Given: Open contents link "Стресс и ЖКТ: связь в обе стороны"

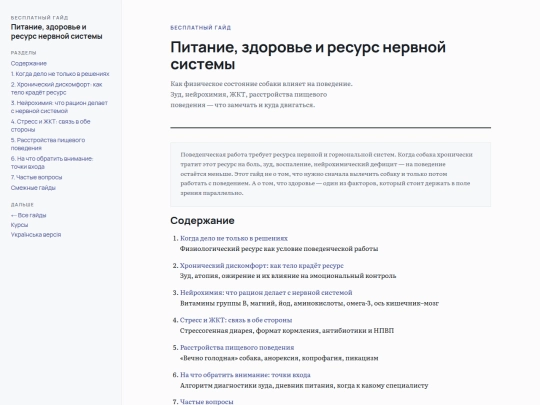Looking at the screenshot, I should [236, 320].
